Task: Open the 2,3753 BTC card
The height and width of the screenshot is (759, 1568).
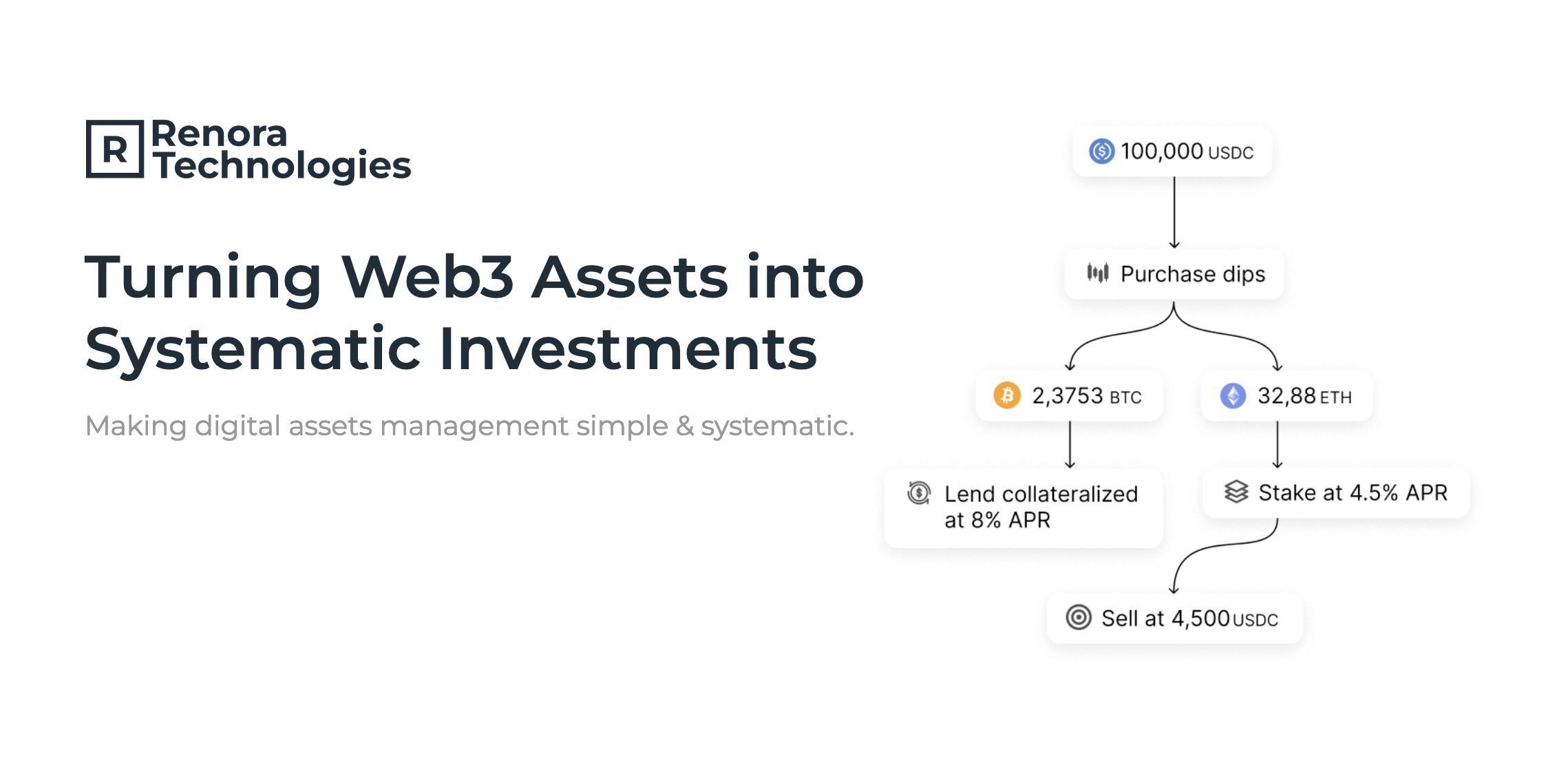Action: [x=1069, y=396]
